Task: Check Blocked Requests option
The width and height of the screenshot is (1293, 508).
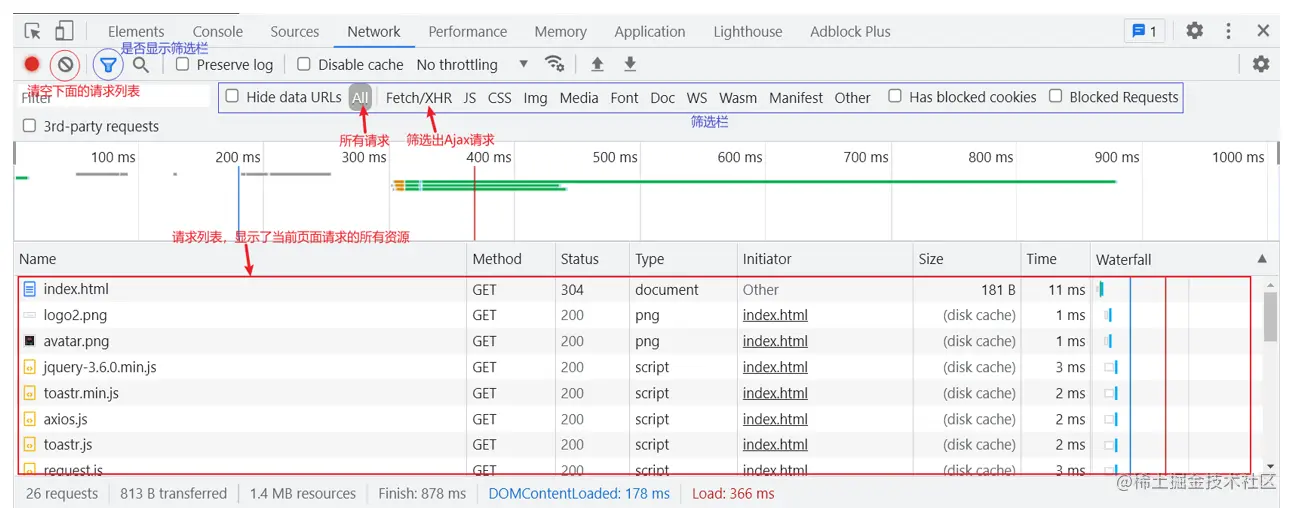Action: coord(1056,96)
